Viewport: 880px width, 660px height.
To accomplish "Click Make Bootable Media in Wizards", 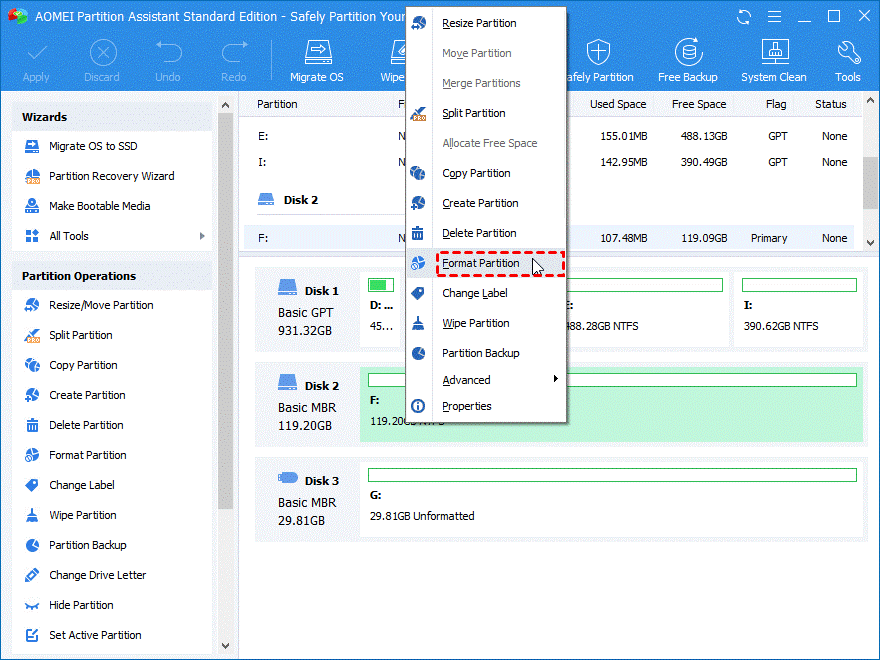I will coord(99,206).
